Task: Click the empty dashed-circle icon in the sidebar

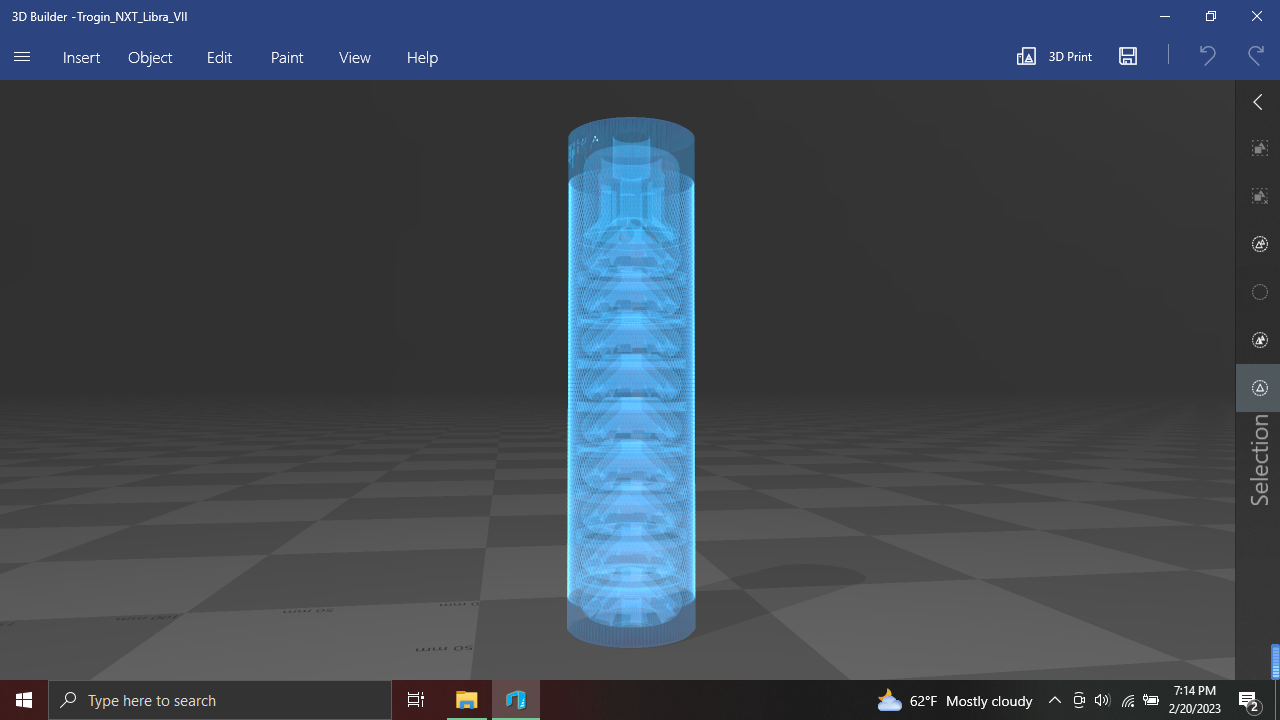Action: click(1260, 292)
